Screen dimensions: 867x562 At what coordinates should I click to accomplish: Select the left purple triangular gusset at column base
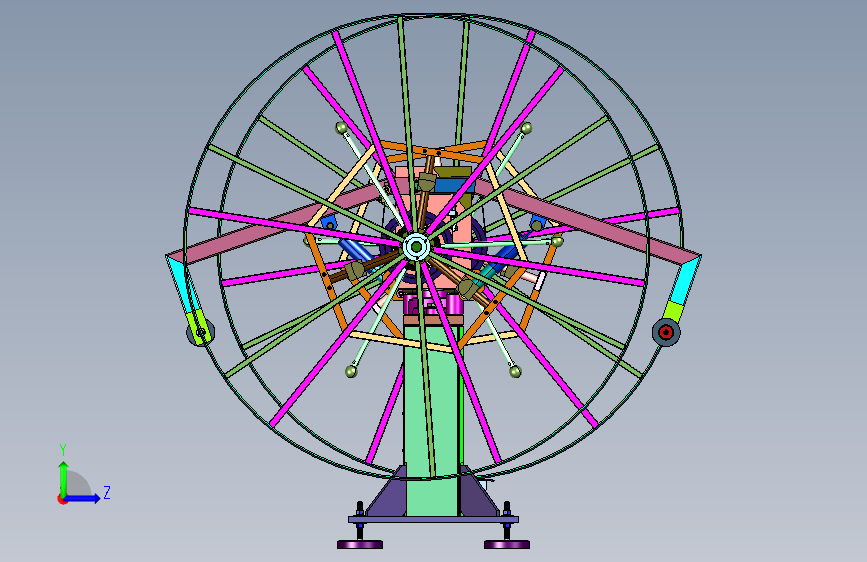click(x=387, y=495)
